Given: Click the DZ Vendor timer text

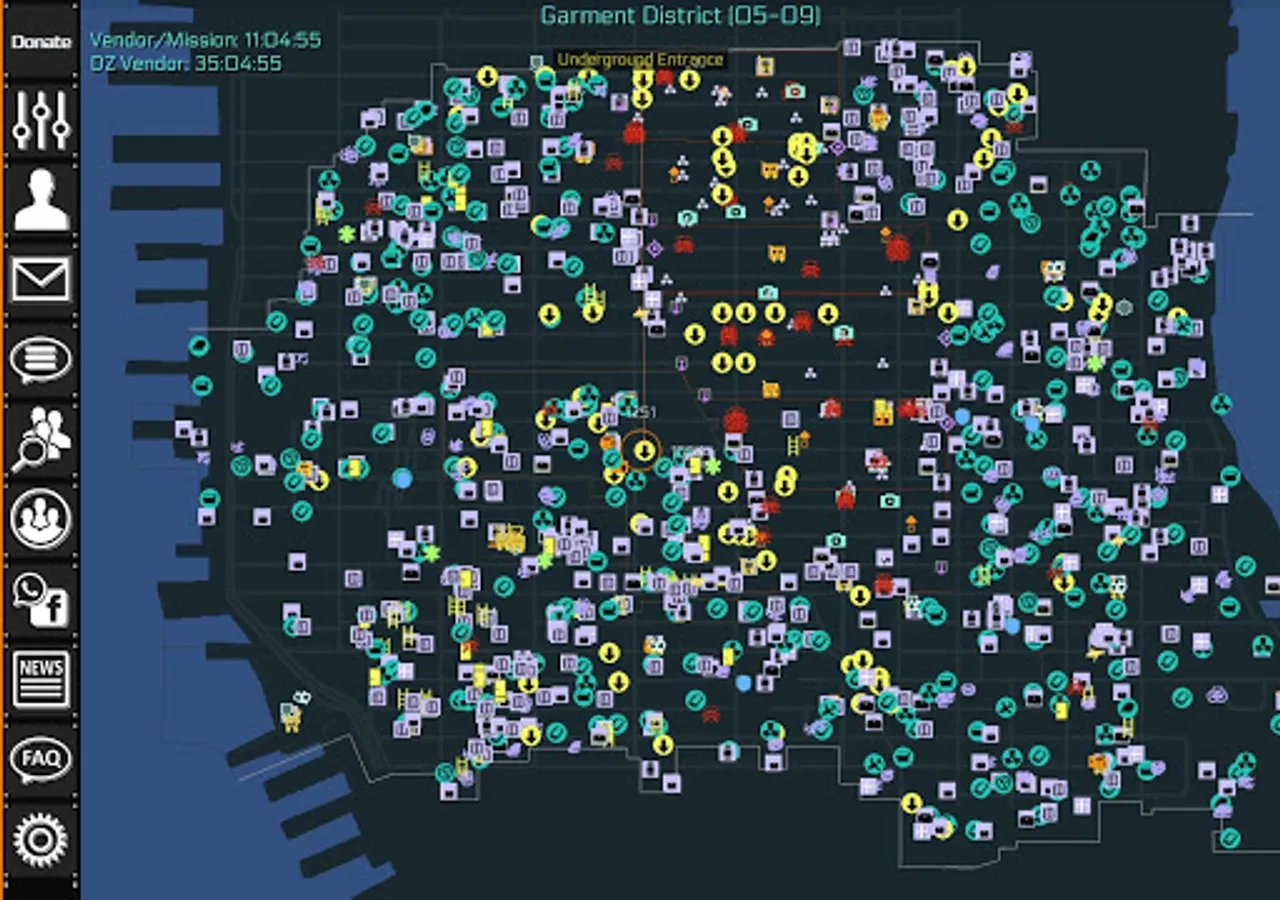Looking at the screenshot, I should pyautogui.click(x=186, y=63).
